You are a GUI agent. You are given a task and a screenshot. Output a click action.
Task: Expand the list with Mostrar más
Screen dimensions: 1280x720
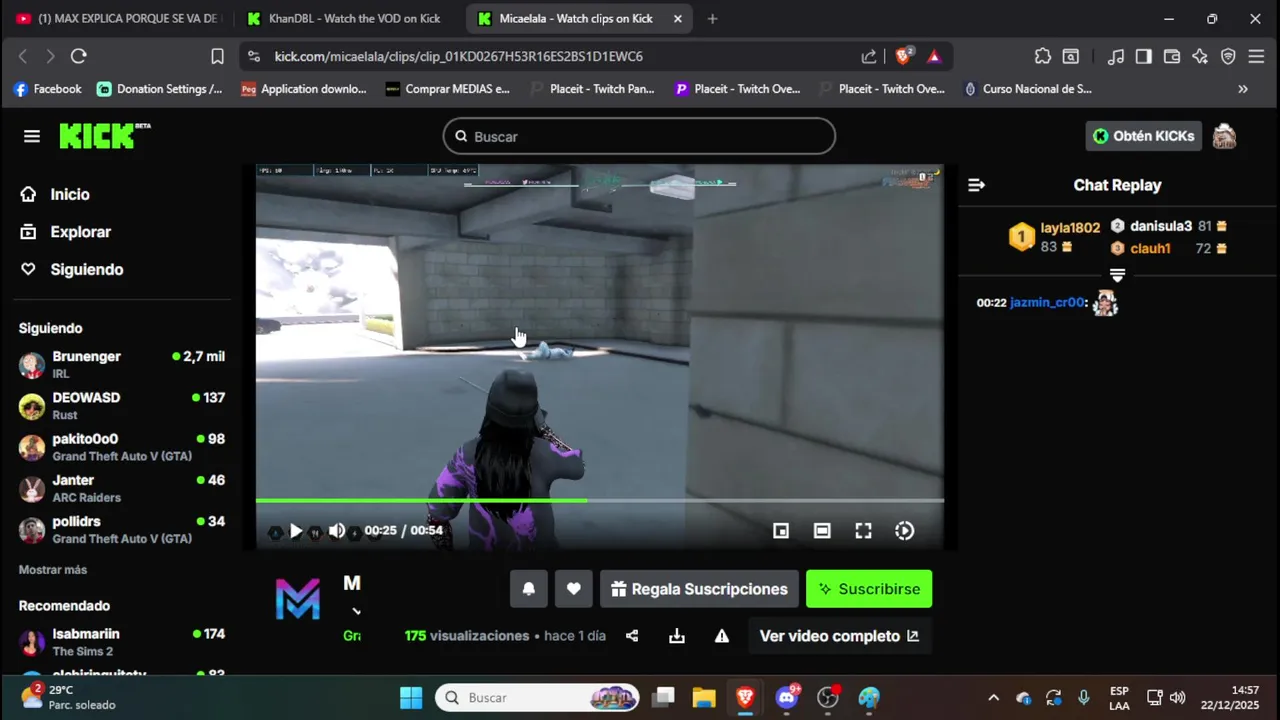pos(53,569)
